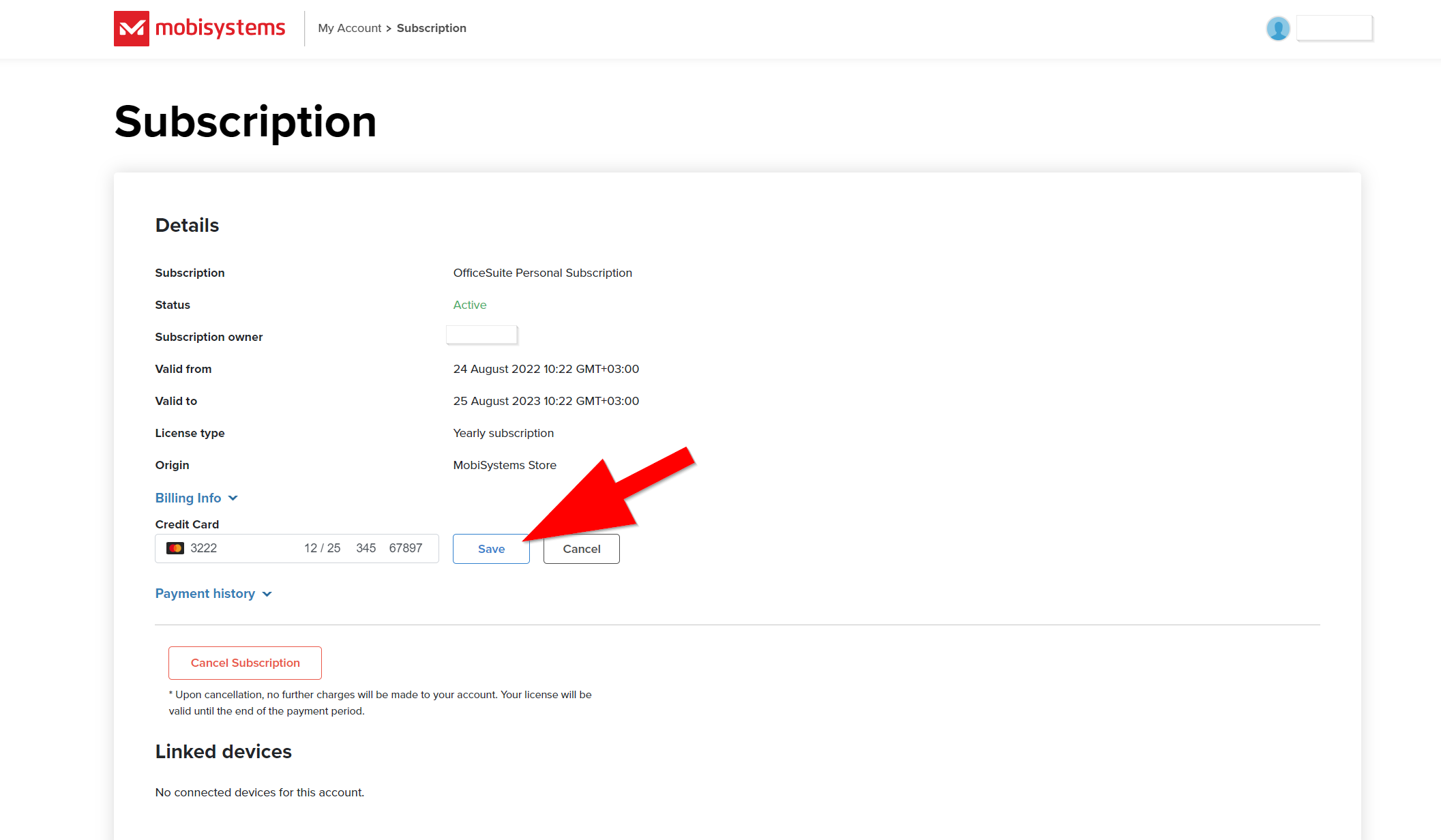Click the Mastercard icon in card field

175,548
